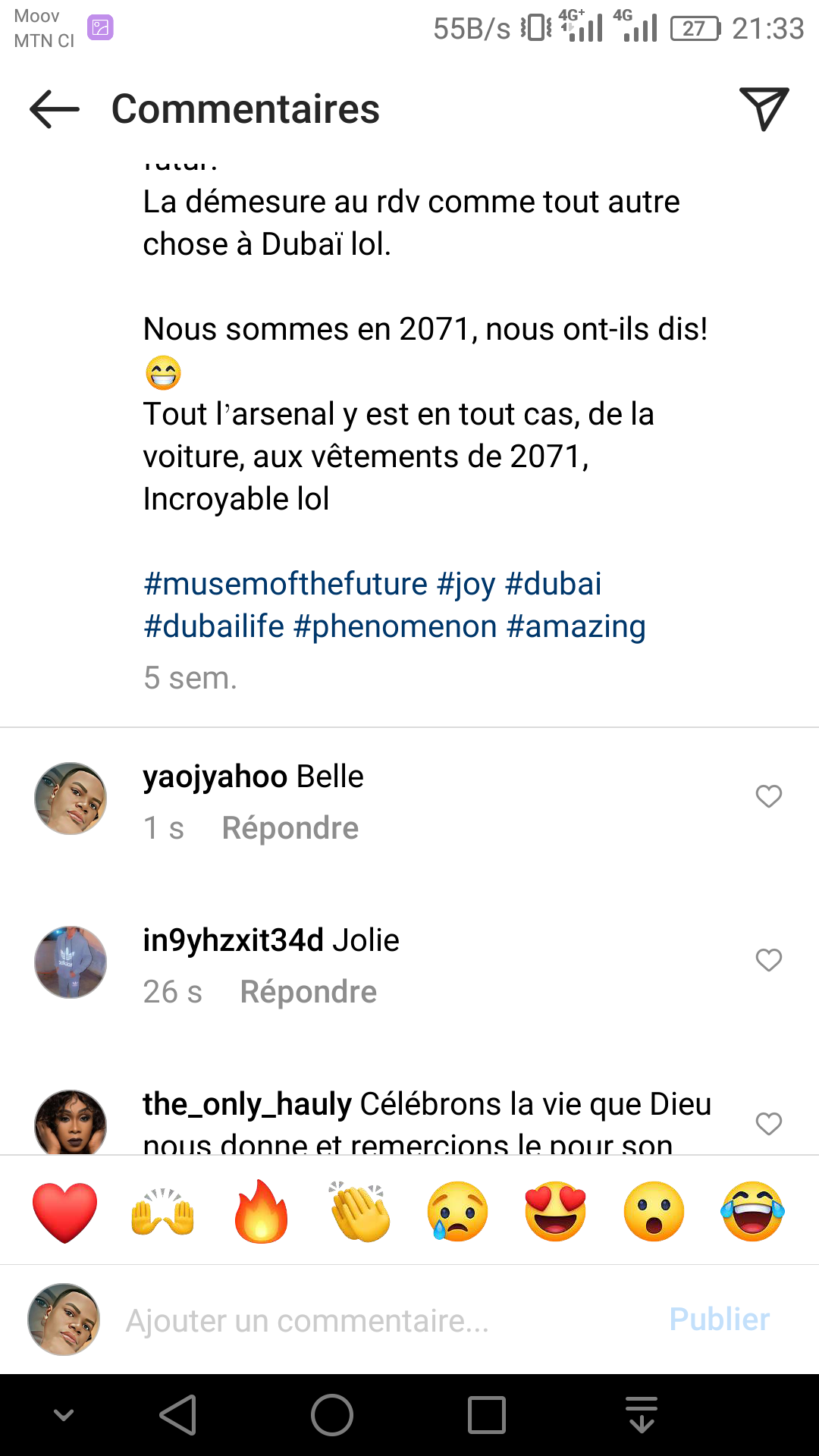
Task: Open the #dubailife hashtag
Action: (x=214, y=626)
